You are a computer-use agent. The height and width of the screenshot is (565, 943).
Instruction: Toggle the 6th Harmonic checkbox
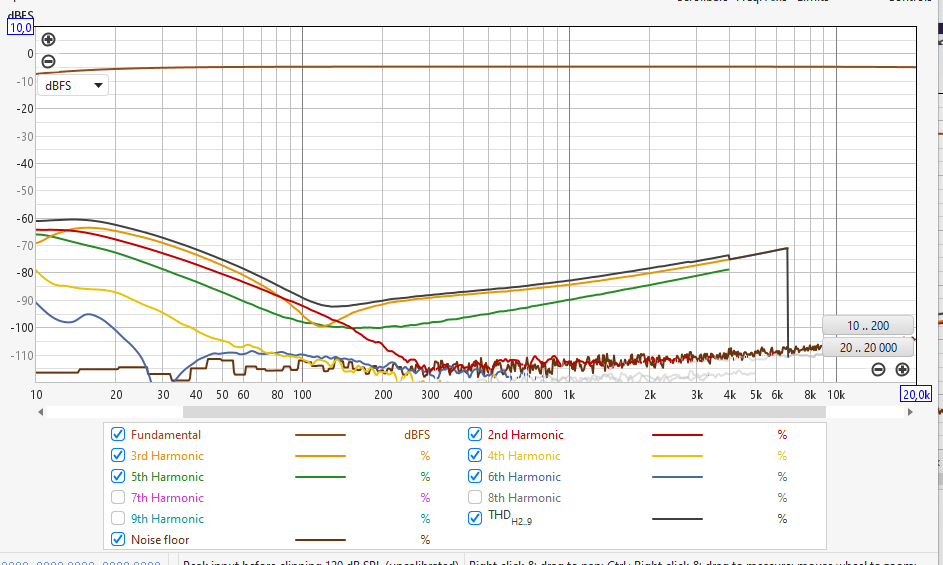click(475, 477)
